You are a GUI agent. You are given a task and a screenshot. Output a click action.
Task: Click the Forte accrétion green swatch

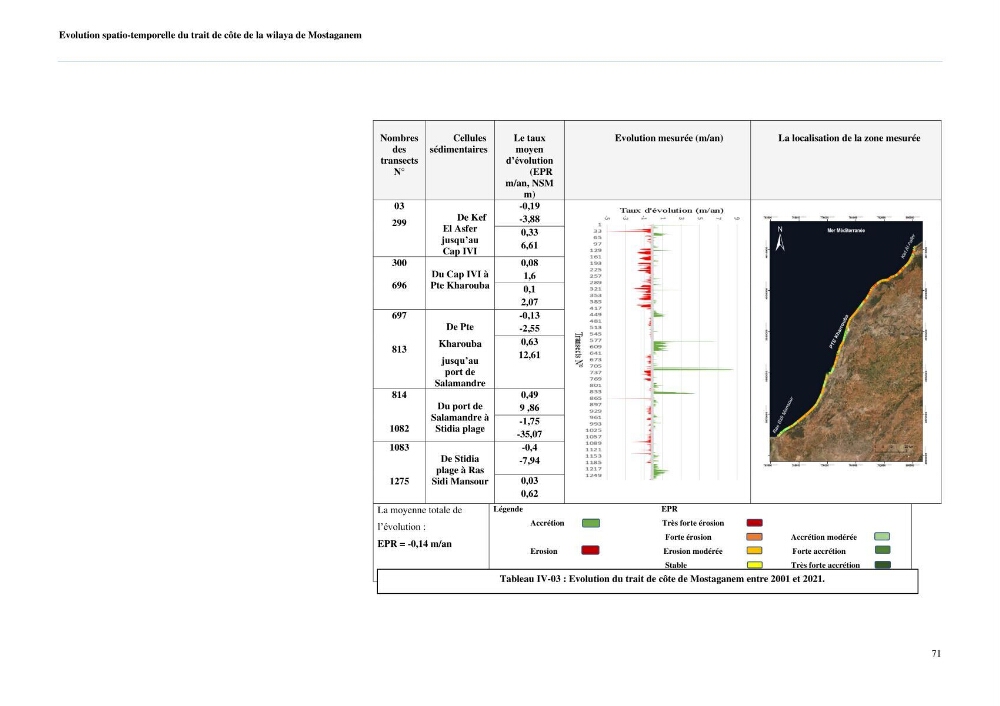pos(883,550)
